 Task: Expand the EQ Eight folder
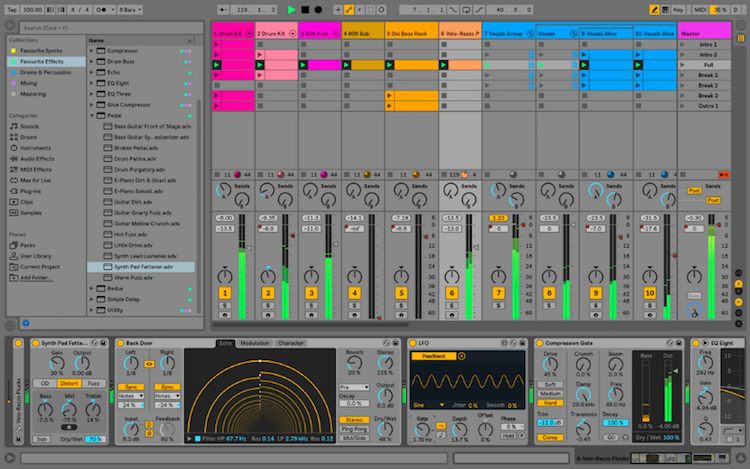[92, 83]
